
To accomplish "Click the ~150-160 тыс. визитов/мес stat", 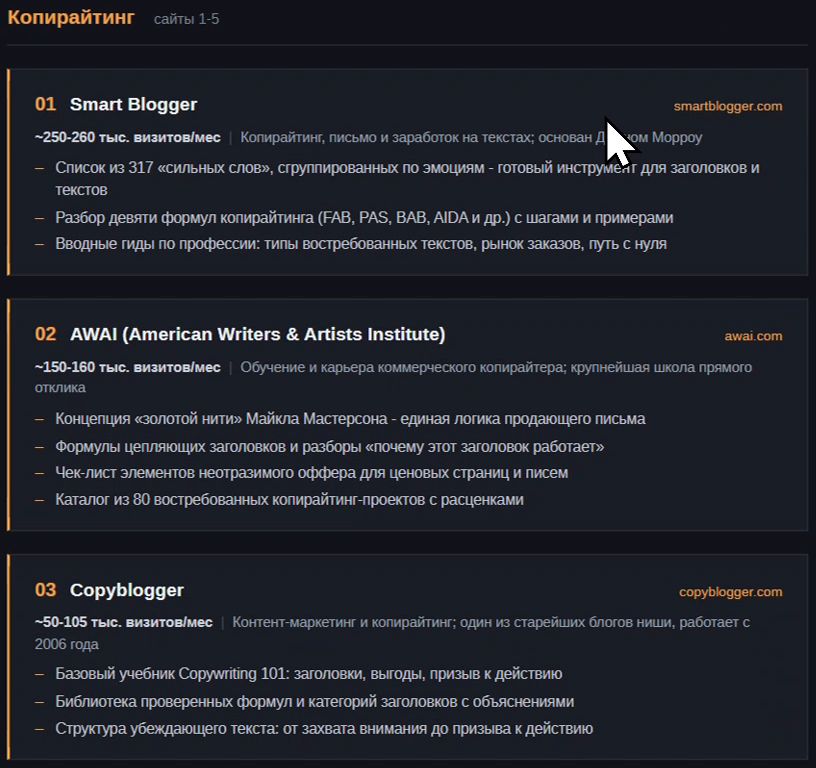I will pyautogui.click(x=128, y=367).
